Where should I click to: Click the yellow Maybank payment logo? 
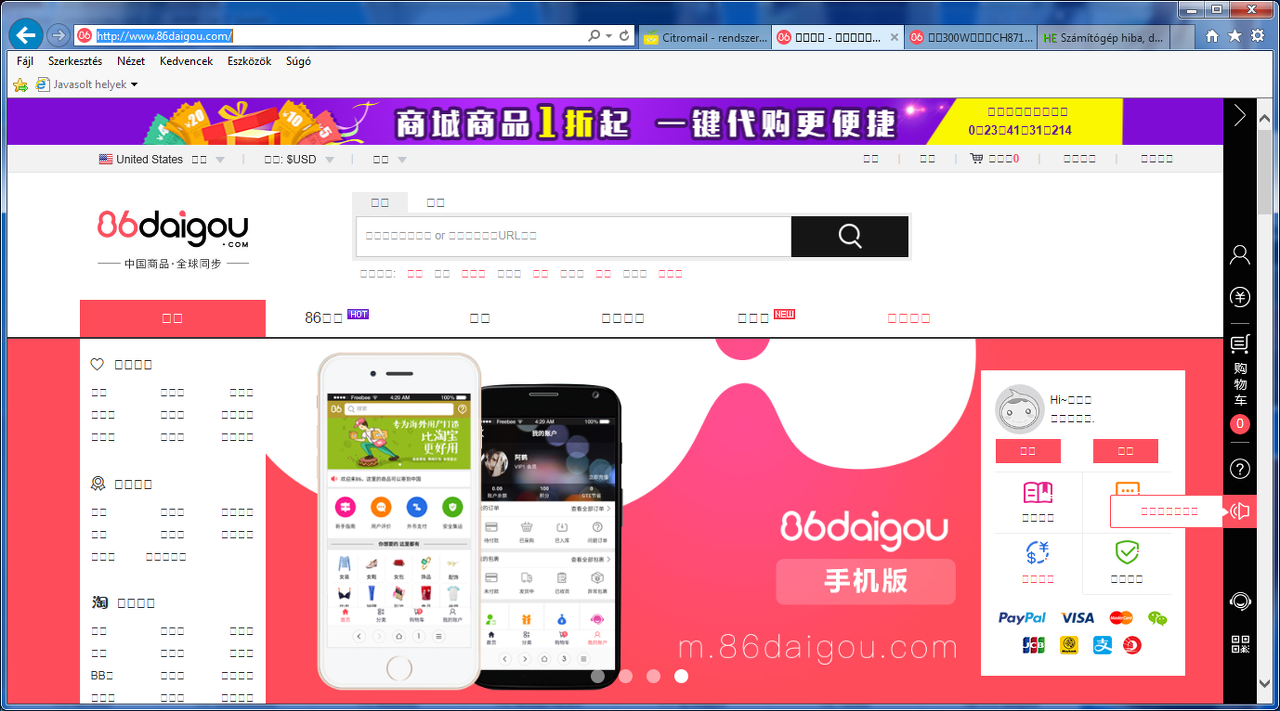pyautogui.click(x=1068, y=646)
